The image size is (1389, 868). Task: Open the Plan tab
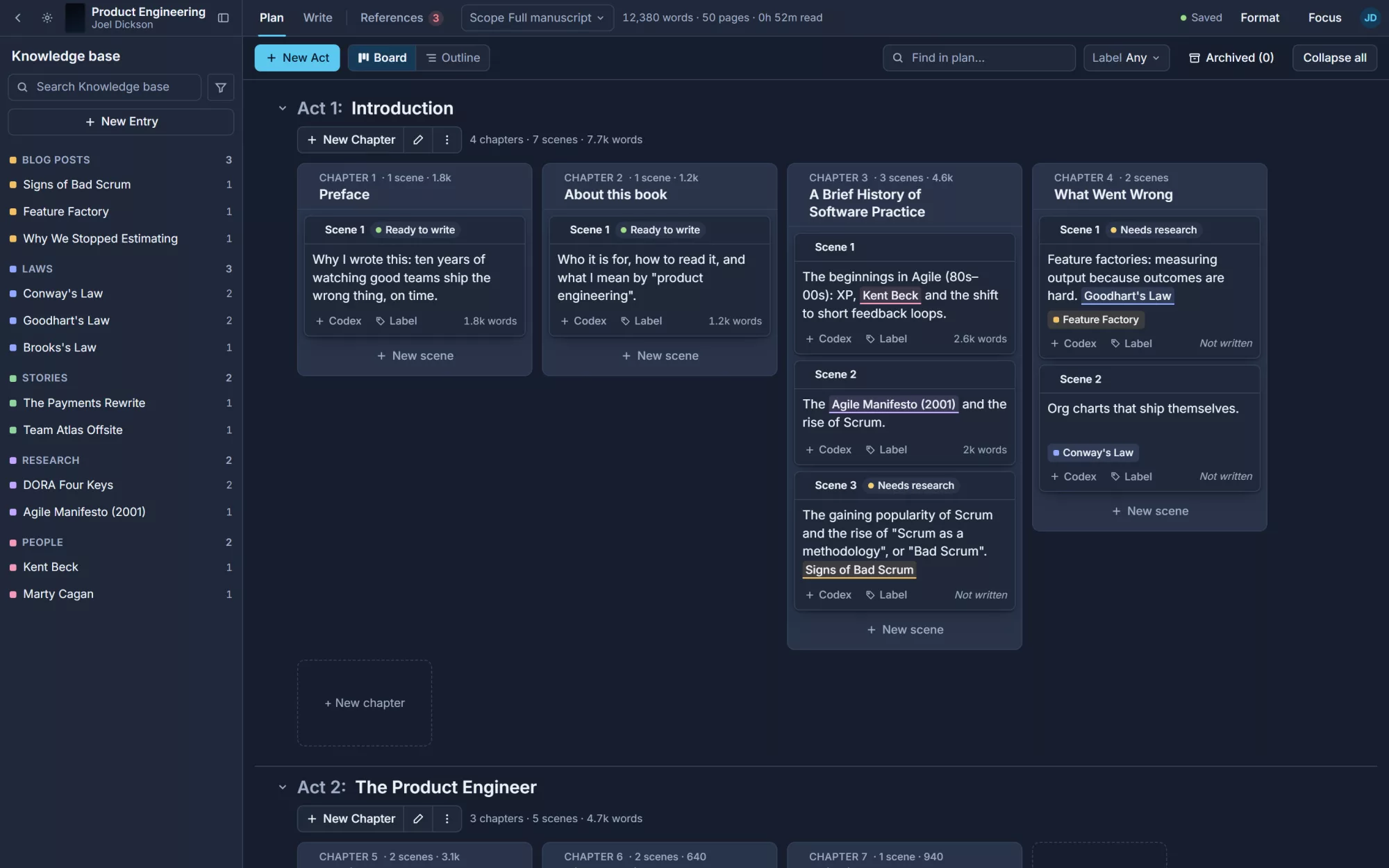pyautogui.click(x=272, y=18)
